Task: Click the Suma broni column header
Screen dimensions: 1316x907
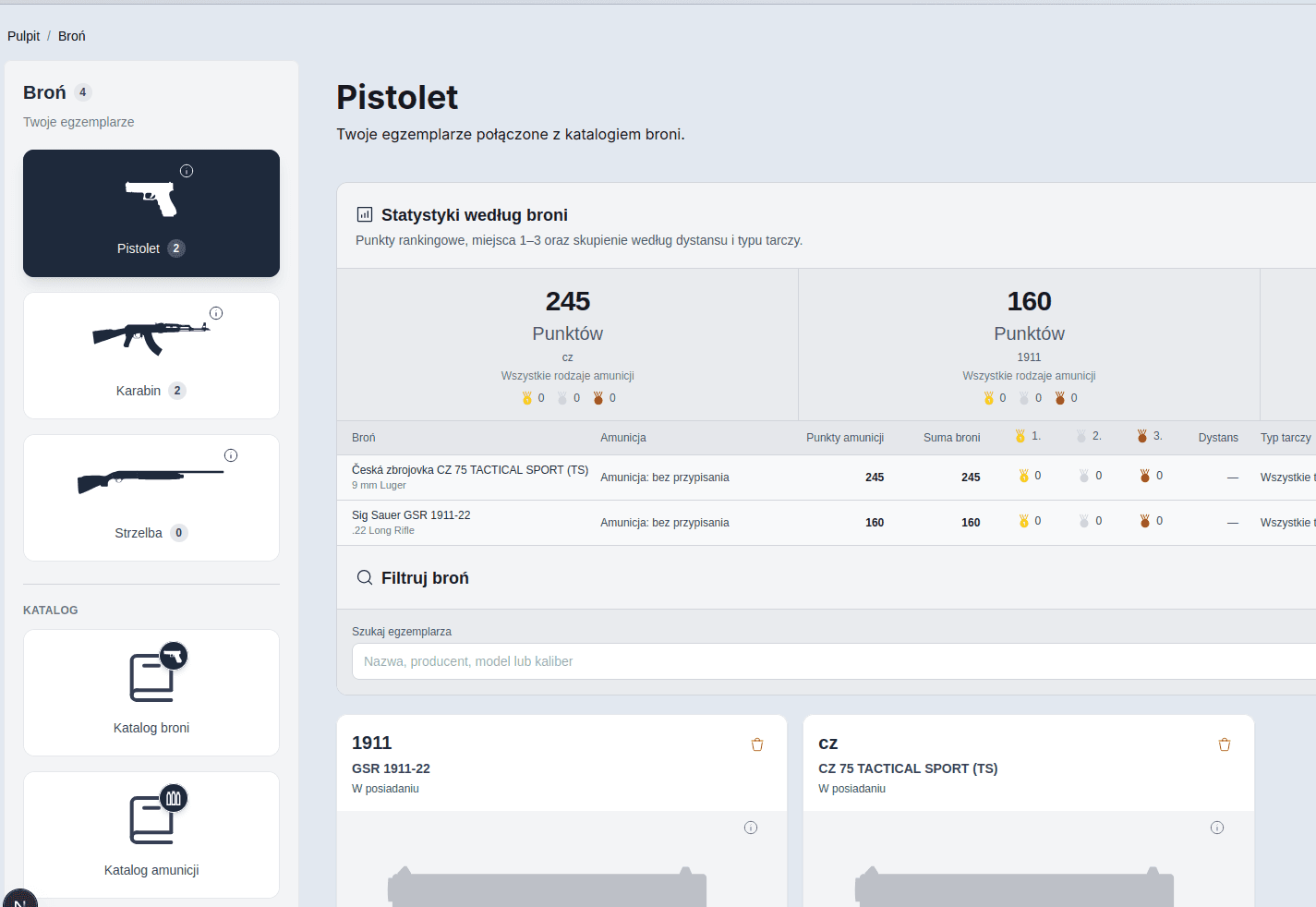Action: point(952,438)
